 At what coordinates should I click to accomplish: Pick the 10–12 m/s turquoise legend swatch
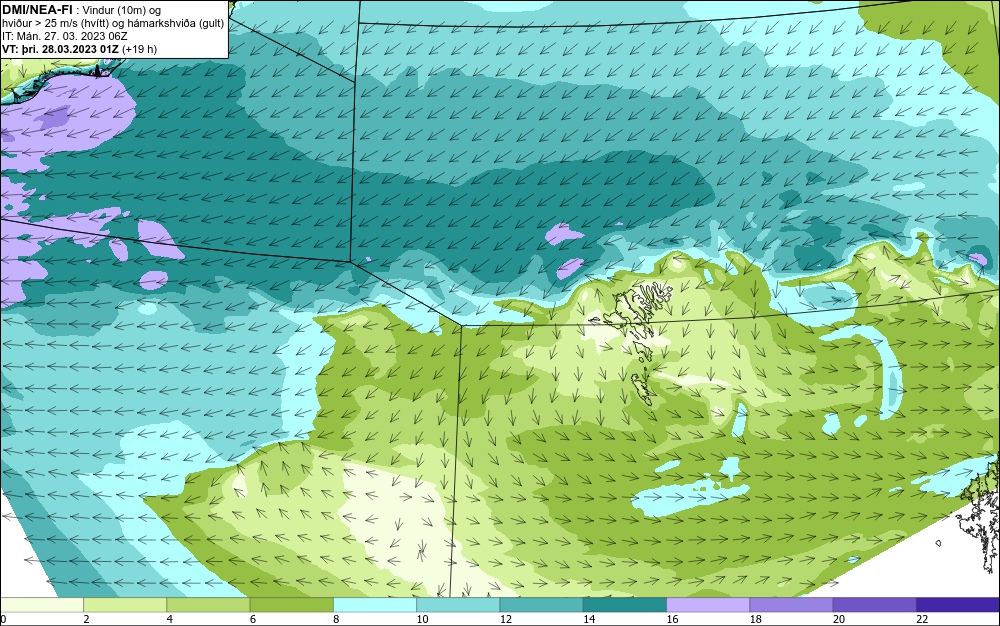coord(458,605)
